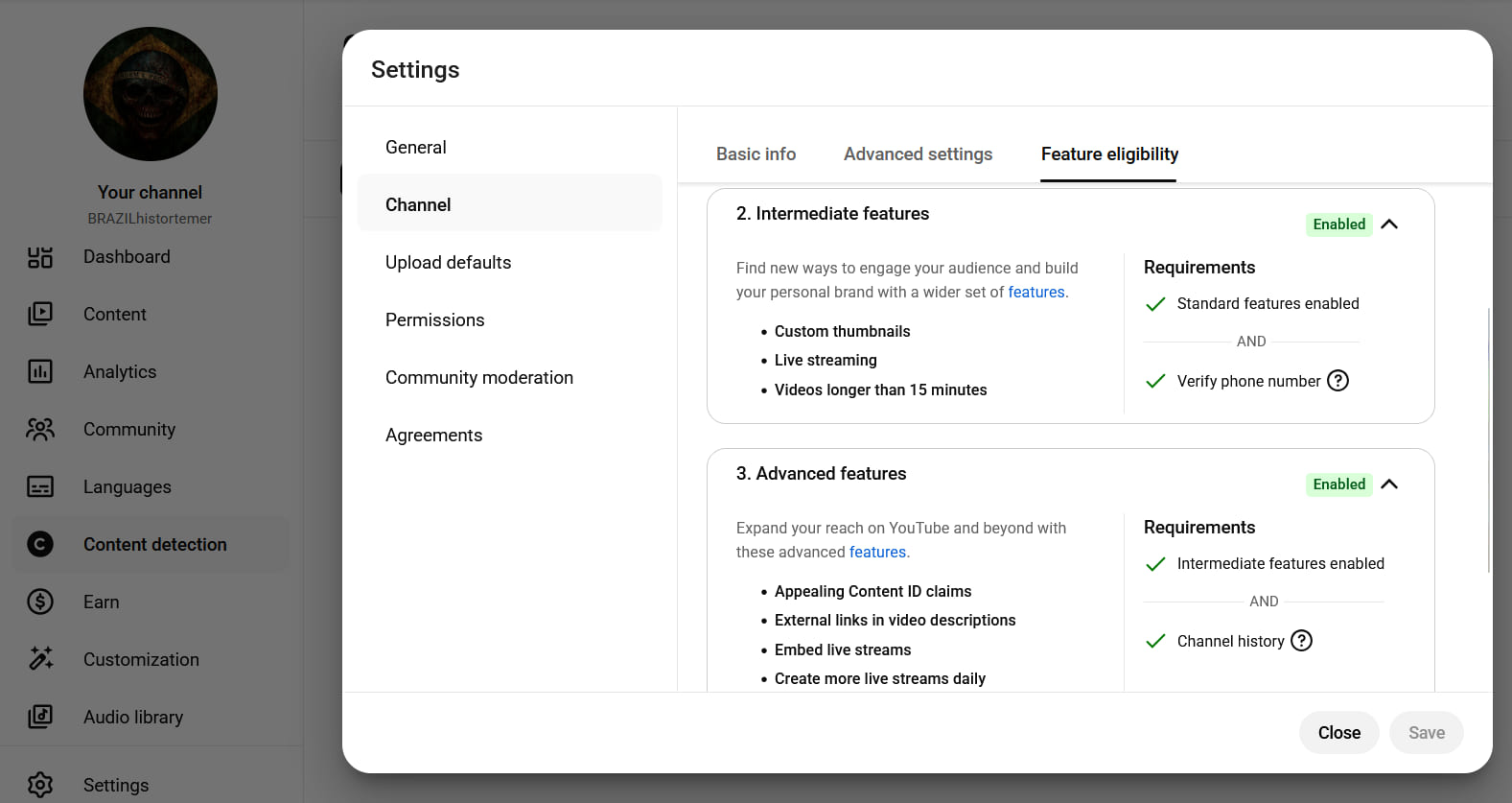
Task: Open Earn using the dollar icon
Action: (40, 602)
